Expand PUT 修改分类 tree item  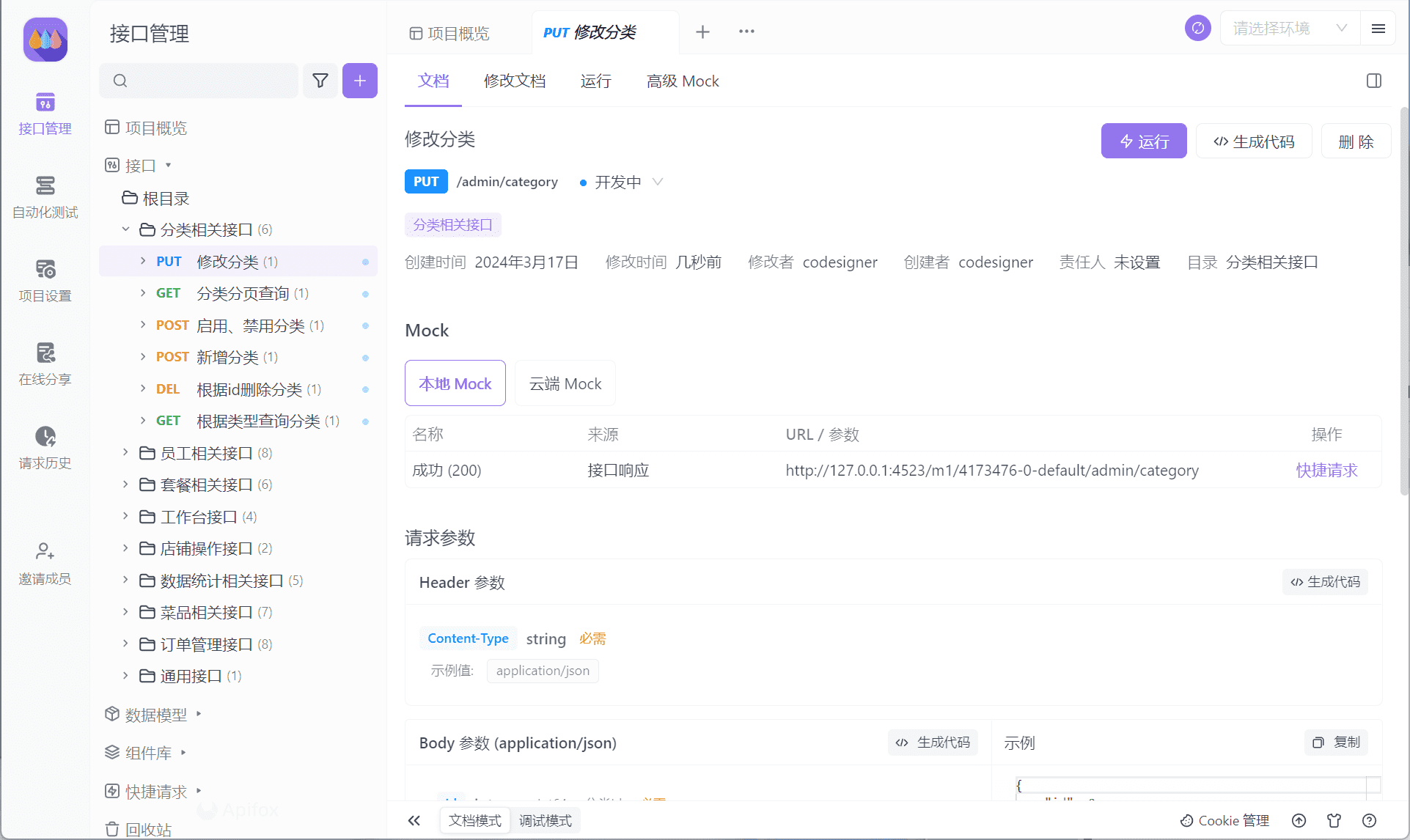[x=143, y=261]
